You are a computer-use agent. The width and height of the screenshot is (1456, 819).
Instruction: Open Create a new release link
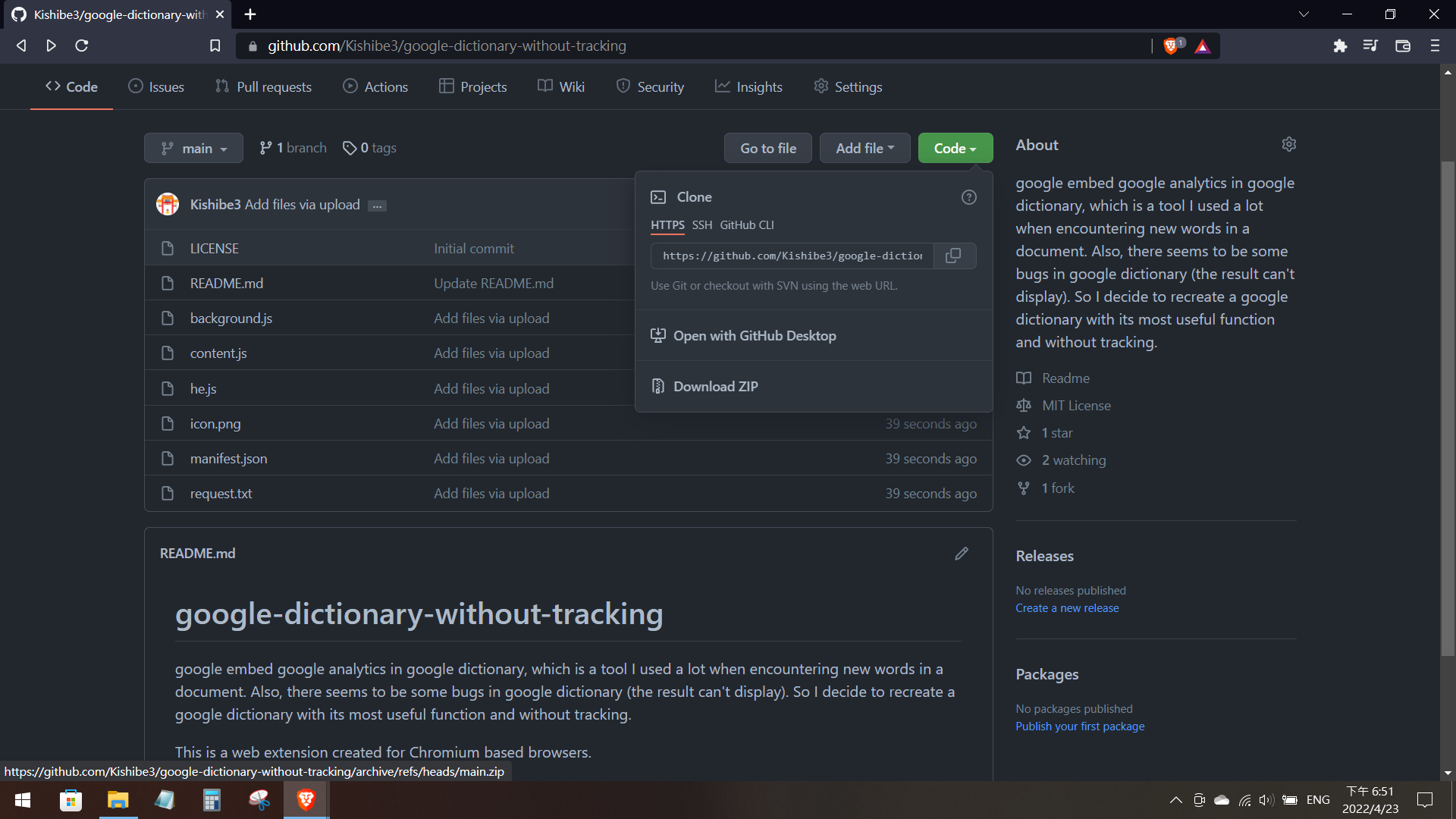click(1066, 608)
